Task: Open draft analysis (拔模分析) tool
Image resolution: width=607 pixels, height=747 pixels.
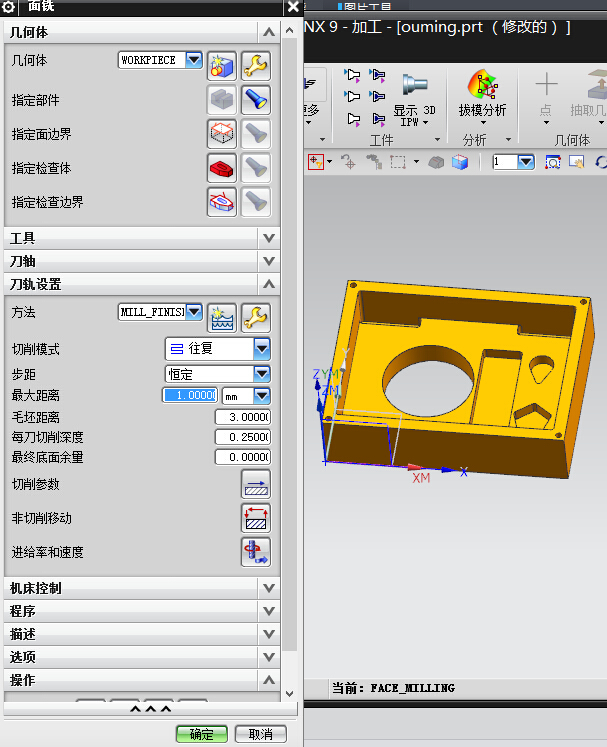Action: pos(482,85)
